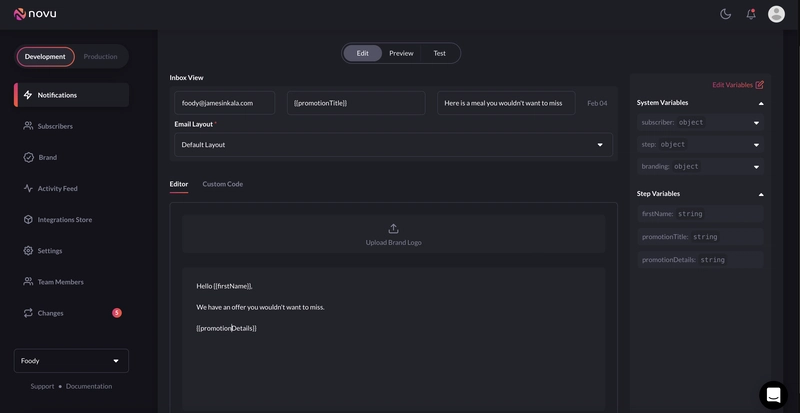Image resolution: width=800 pixels, height=413 pixels.
Task: Click the Upload Brand Logo icon
Action: click(x=393, y=229)
